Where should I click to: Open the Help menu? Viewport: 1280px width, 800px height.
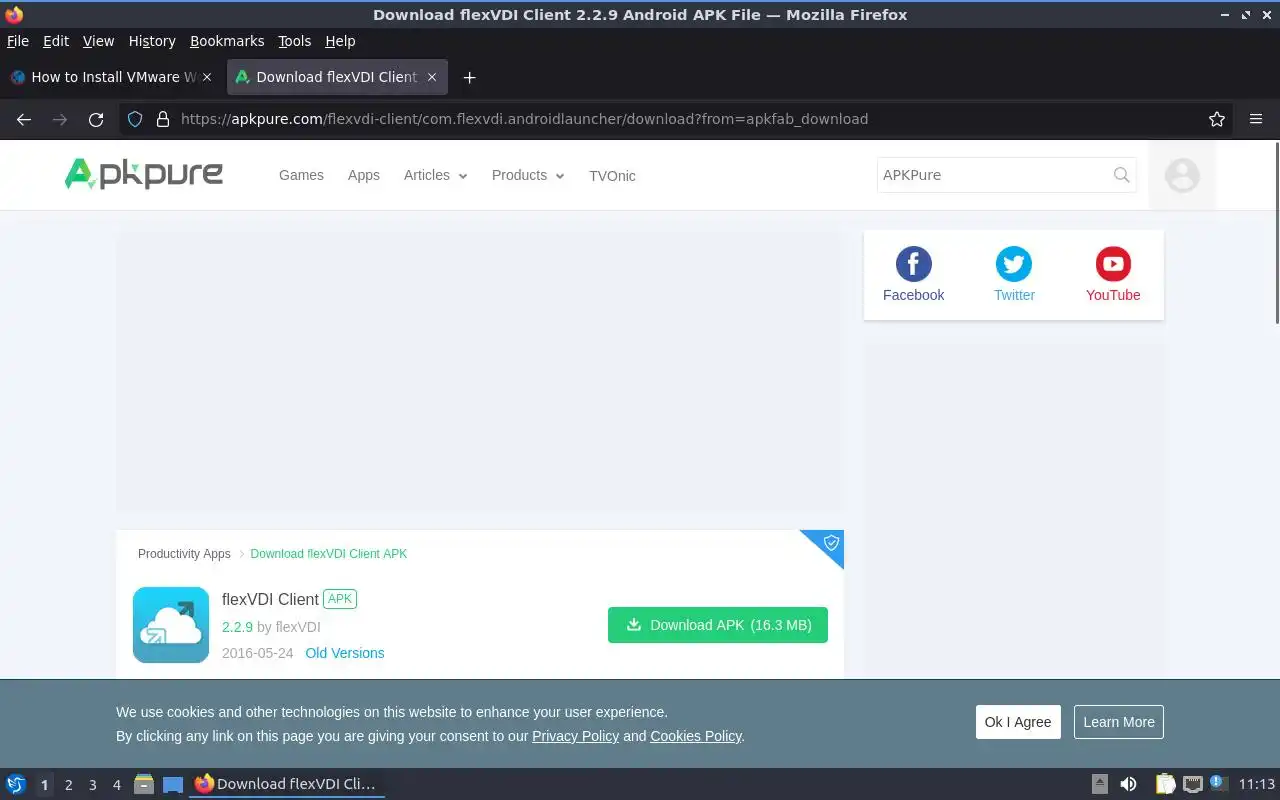pos(340,41)
